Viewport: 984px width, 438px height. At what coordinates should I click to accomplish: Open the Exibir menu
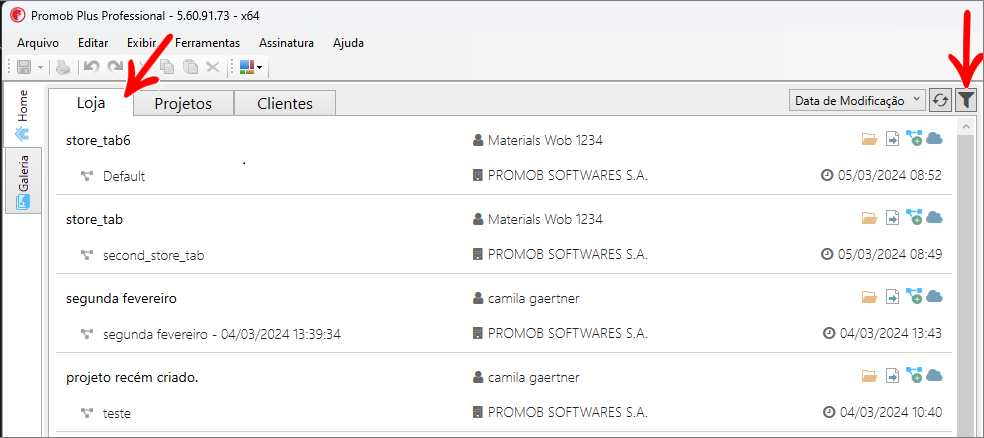click(x=141, y=43)
